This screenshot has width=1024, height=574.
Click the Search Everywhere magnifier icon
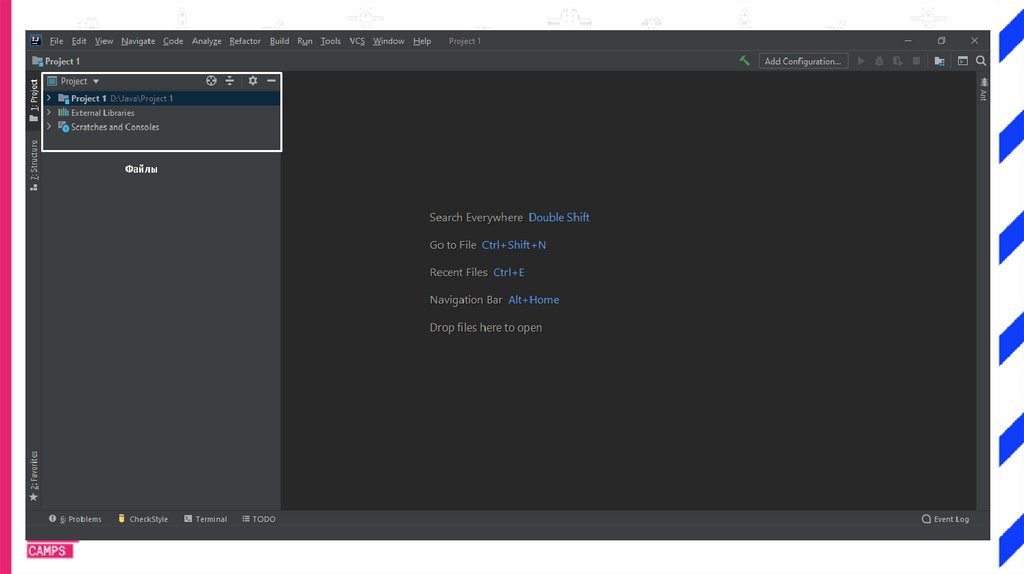click(981, 61)
